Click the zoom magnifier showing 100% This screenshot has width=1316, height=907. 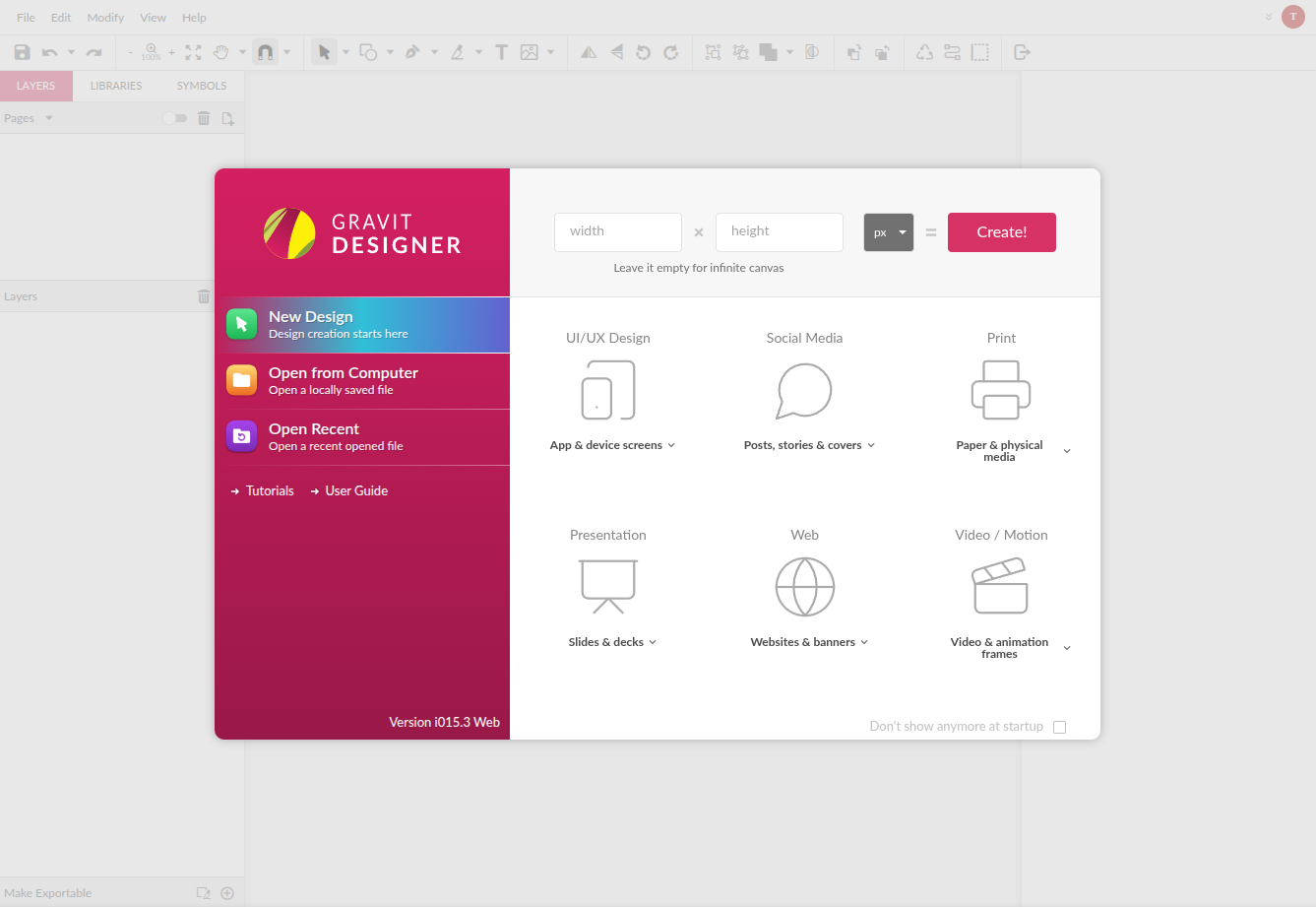[151, 51]
